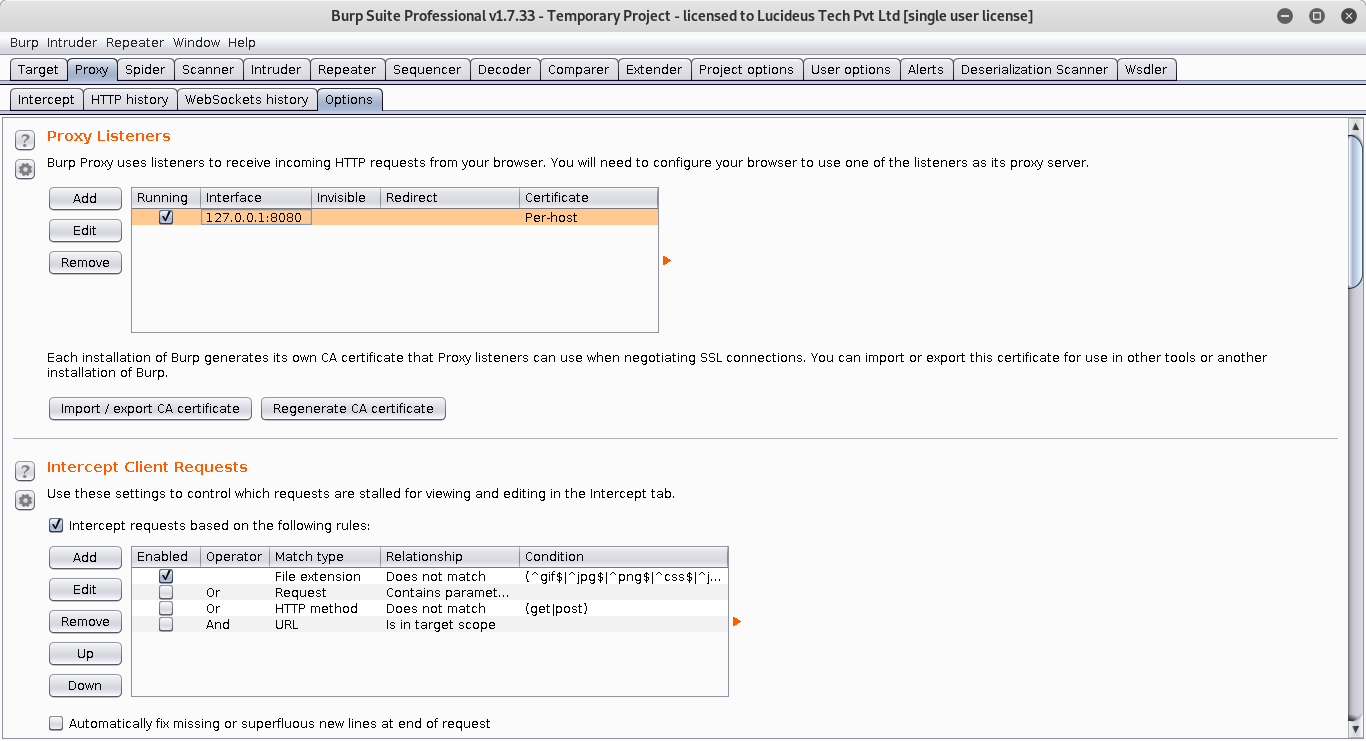Enable automatically fix missing or superfluous new lines
Screen dimensions: 1366x741
56,723
